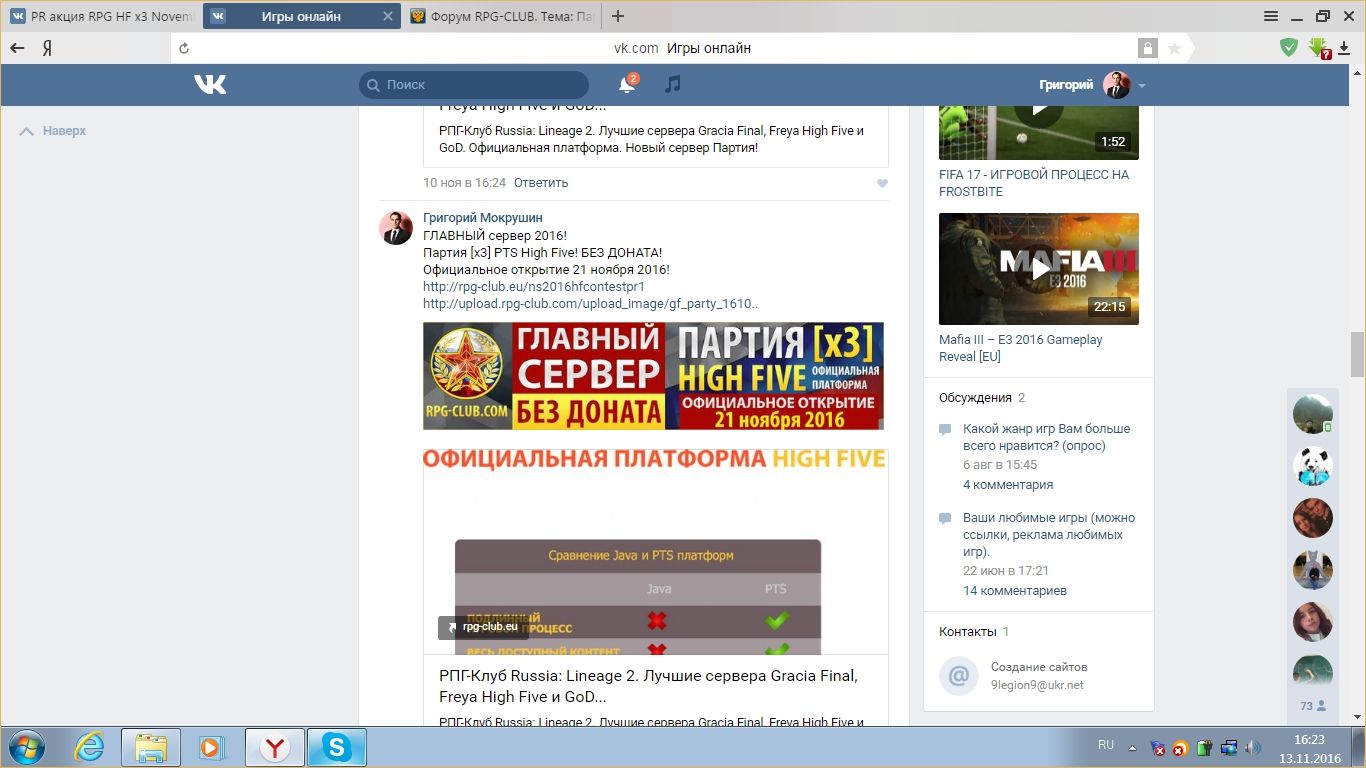Open the upload.rpg-club.com image link

[x=590, y=304]
